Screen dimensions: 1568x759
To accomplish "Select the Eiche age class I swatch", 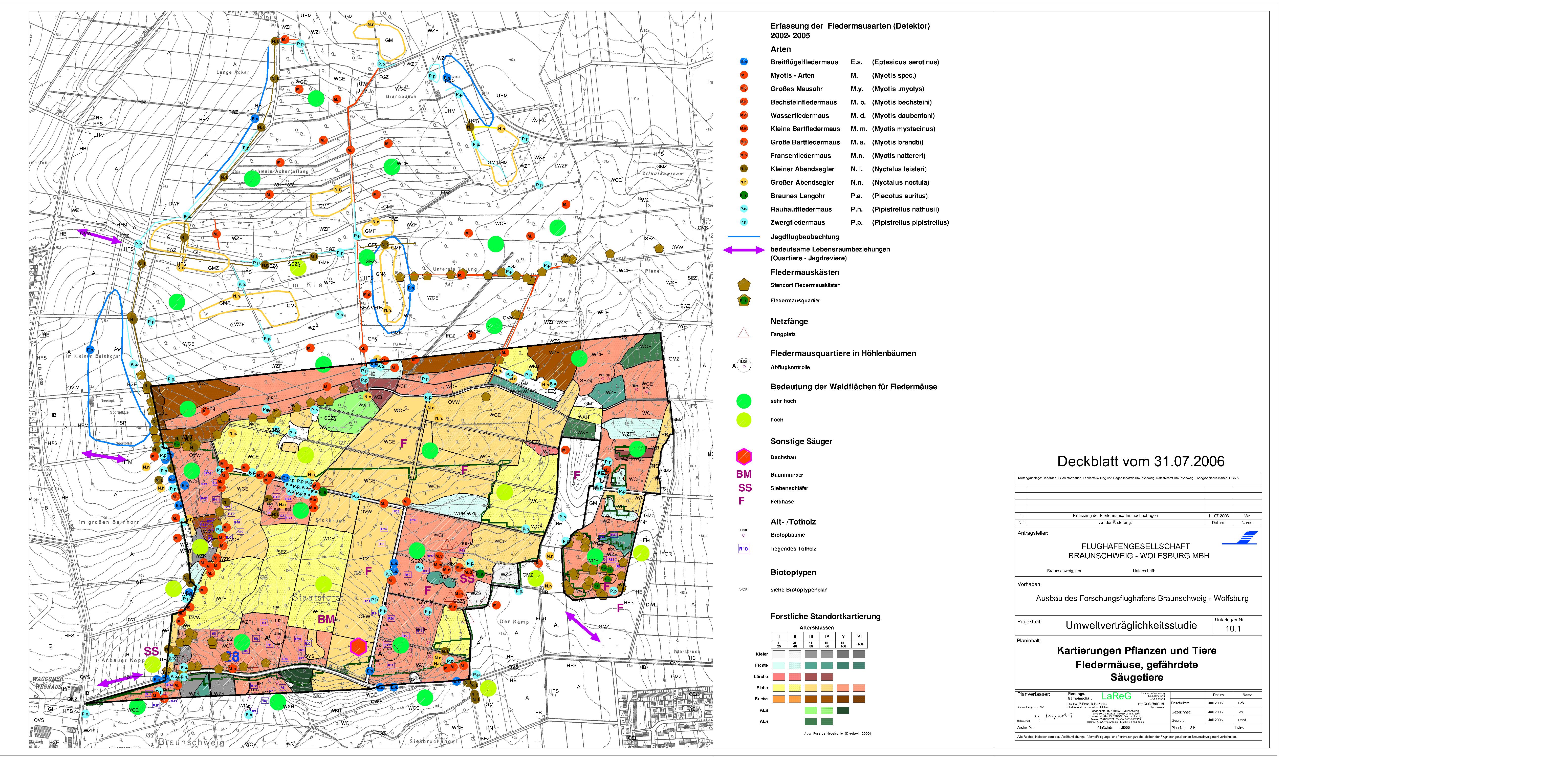I will 779,688.
